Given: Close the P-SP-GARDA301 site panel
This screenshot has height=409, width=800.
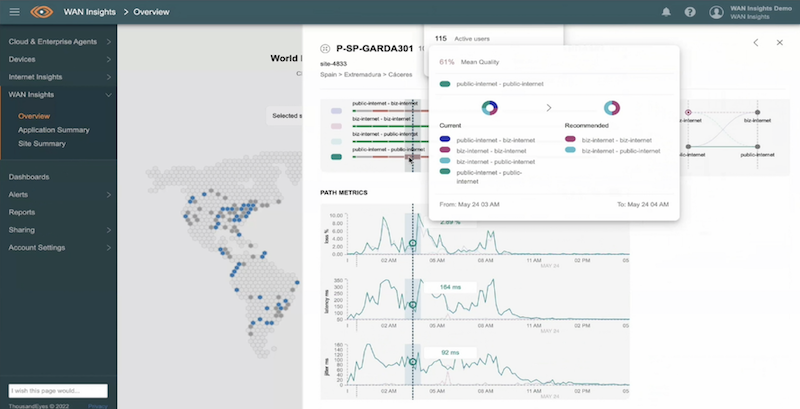Looking at the screenshot, I should (x=779, y=43).
